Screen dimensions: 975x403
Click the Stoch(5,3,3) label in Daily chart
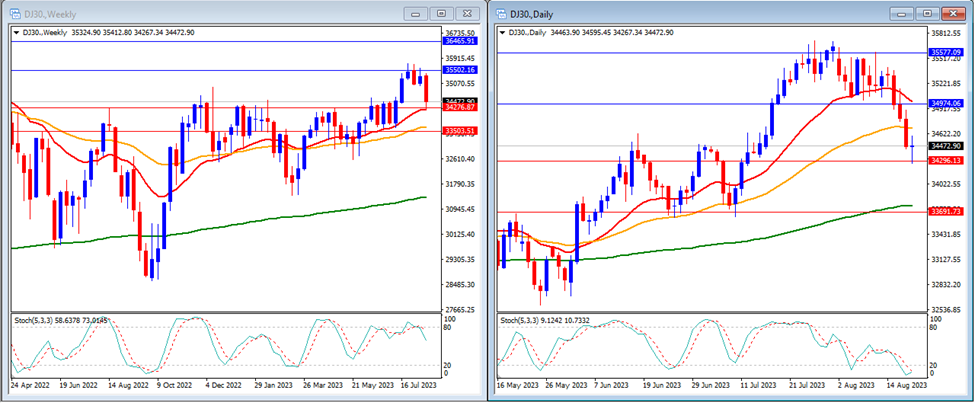point(528,319)
